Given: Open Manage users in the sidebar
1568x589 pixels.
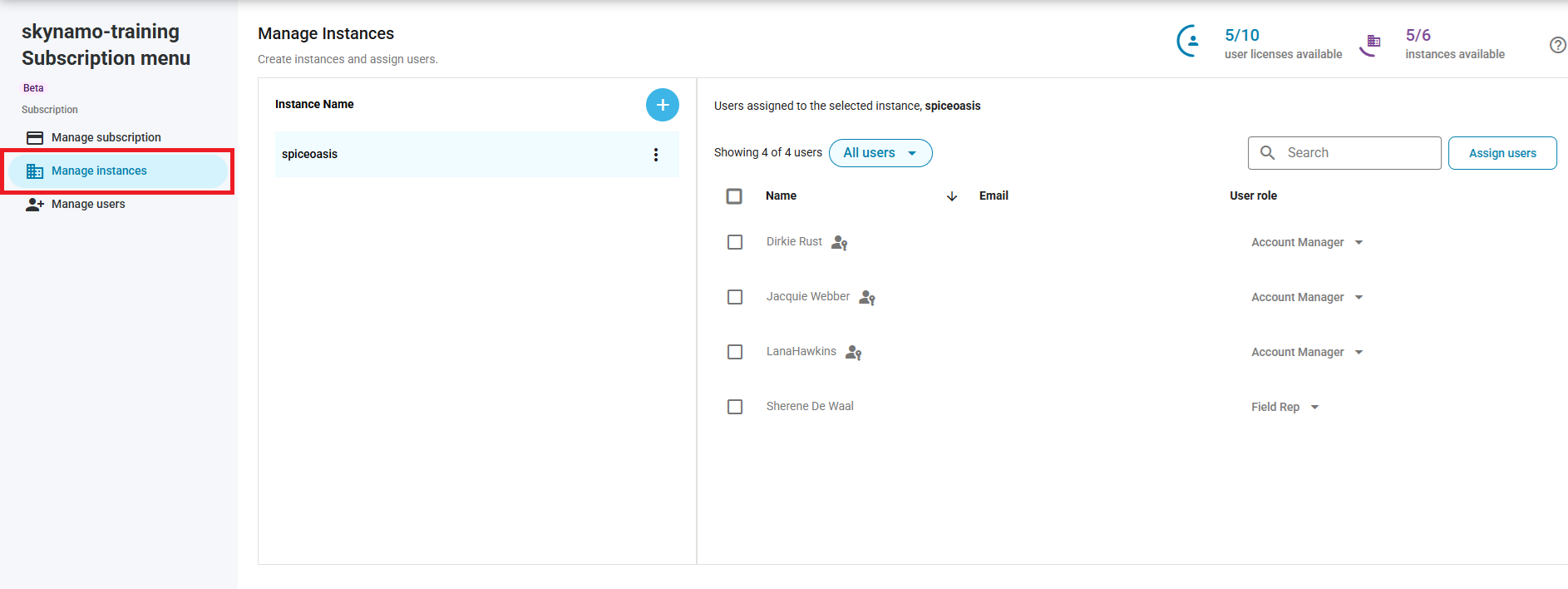Looking at the screenshot, I should coord(88,204).
